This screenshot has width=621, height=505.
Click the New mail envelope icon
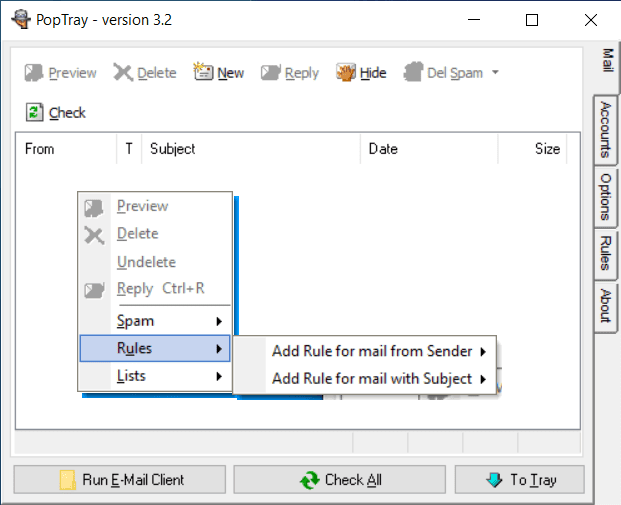[x=203, y=72]
